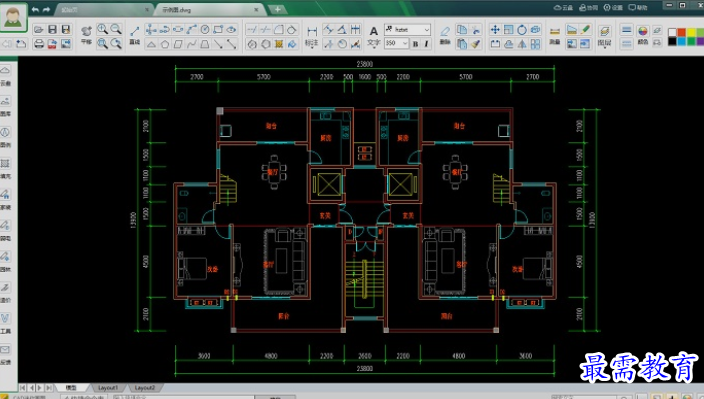The height and width of the screenshot is (399, 704).
Task: Switch to the Layout2 tab
Action: coord(145,387)
